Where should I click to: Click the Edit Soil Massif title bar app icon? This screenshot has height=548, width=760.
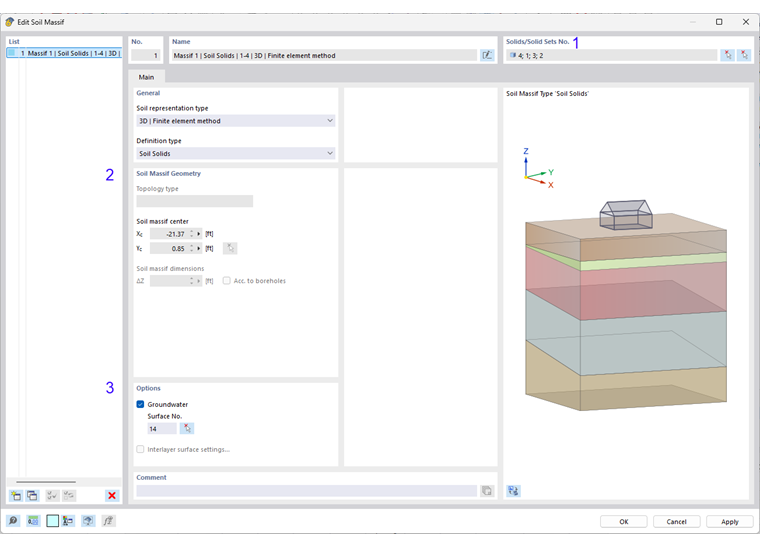9,22
